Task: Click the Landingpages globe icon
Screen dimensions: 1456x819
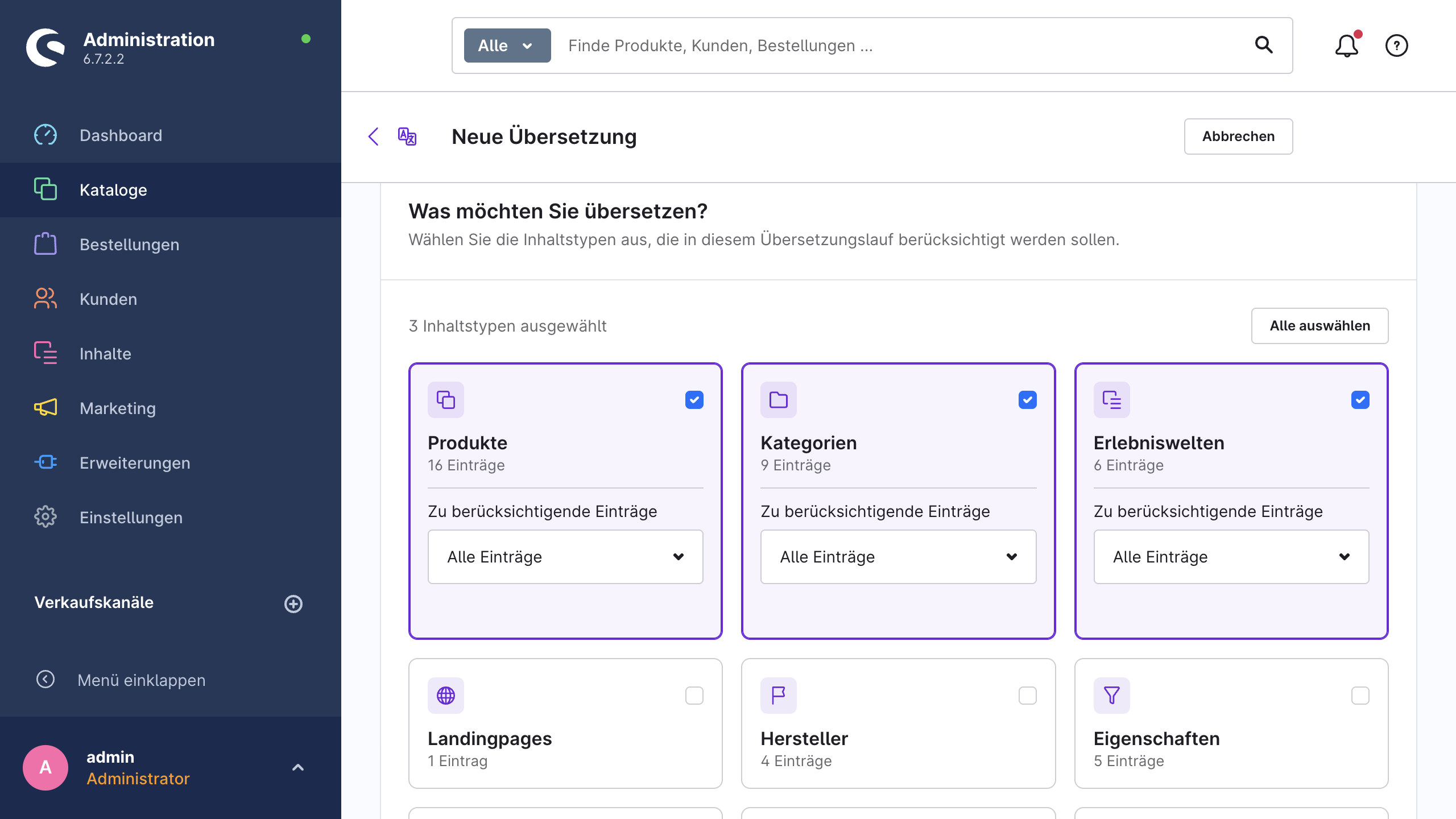Action: (x=446, y=696)
